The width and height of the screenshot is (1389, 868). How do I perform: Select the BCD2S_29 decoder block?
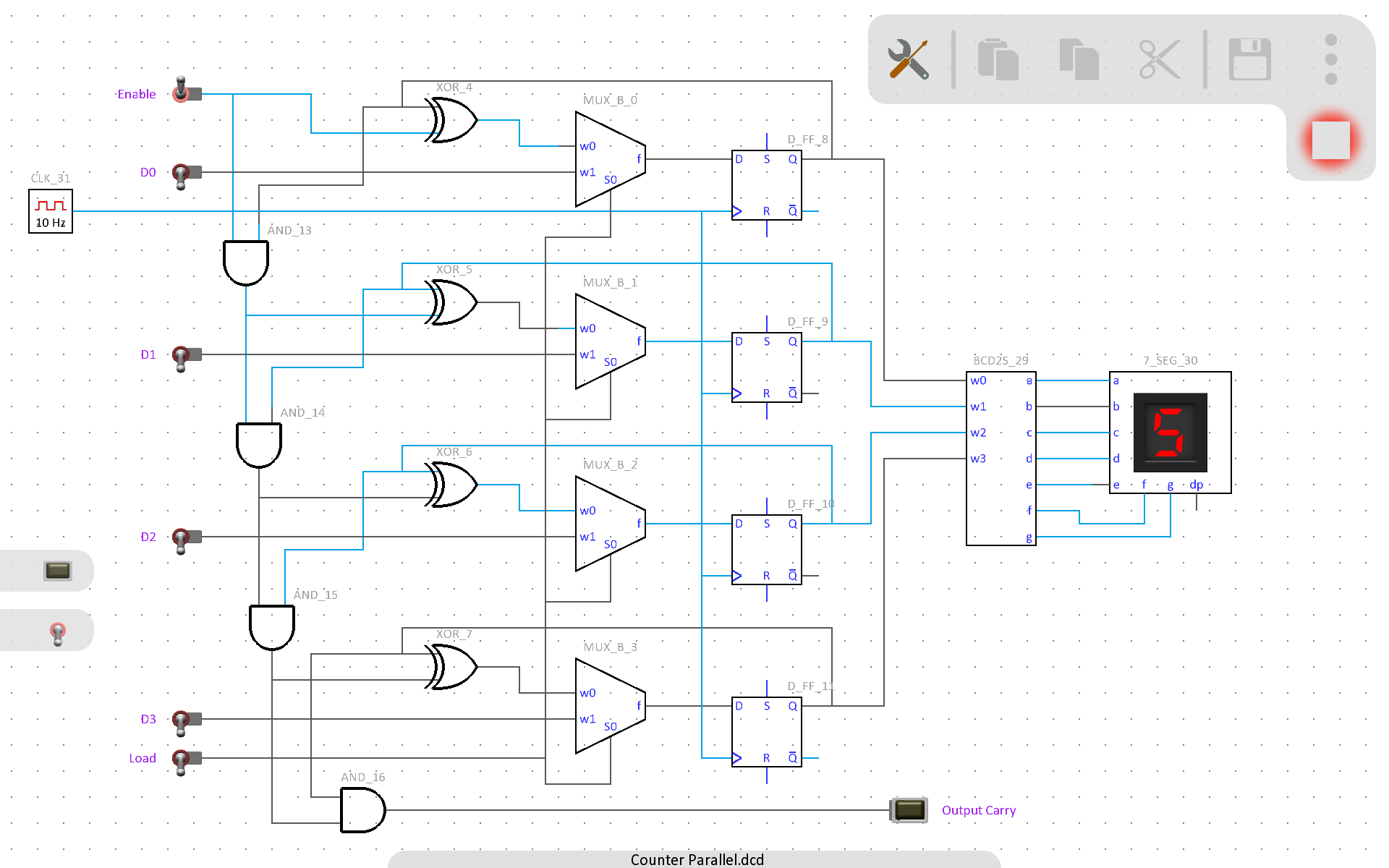click(x=1001, y=459)
